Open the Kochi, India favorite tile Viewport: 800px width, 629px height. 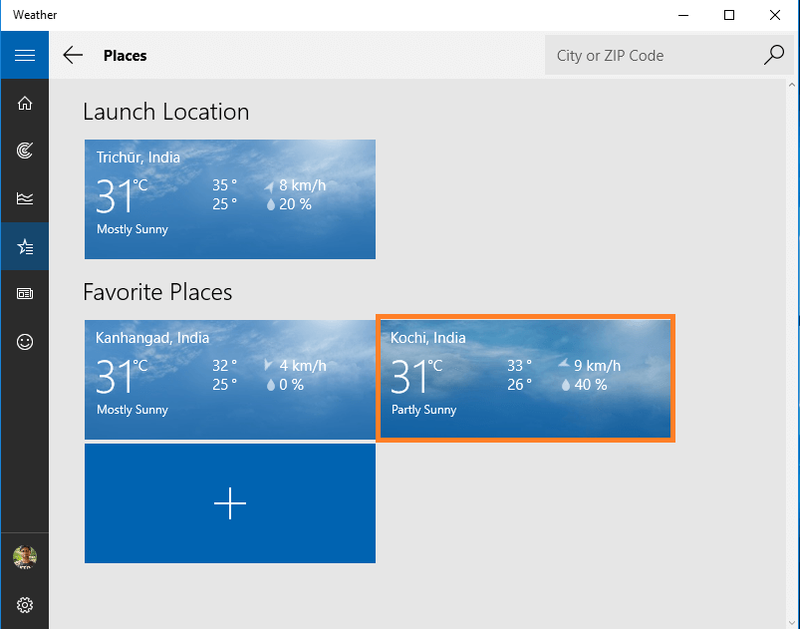(526, 379)
